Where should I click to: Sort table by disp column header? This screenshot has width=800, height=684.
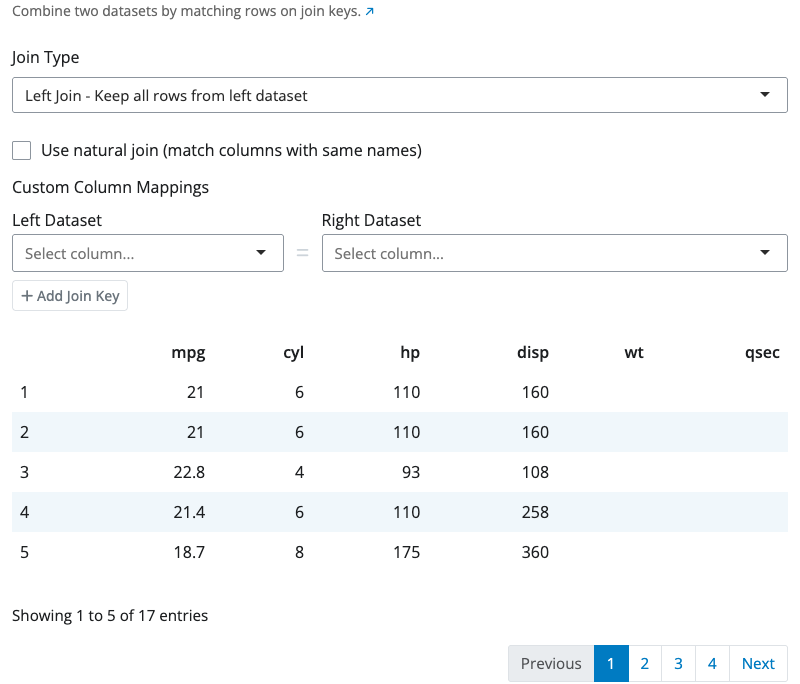coord(533,352)
